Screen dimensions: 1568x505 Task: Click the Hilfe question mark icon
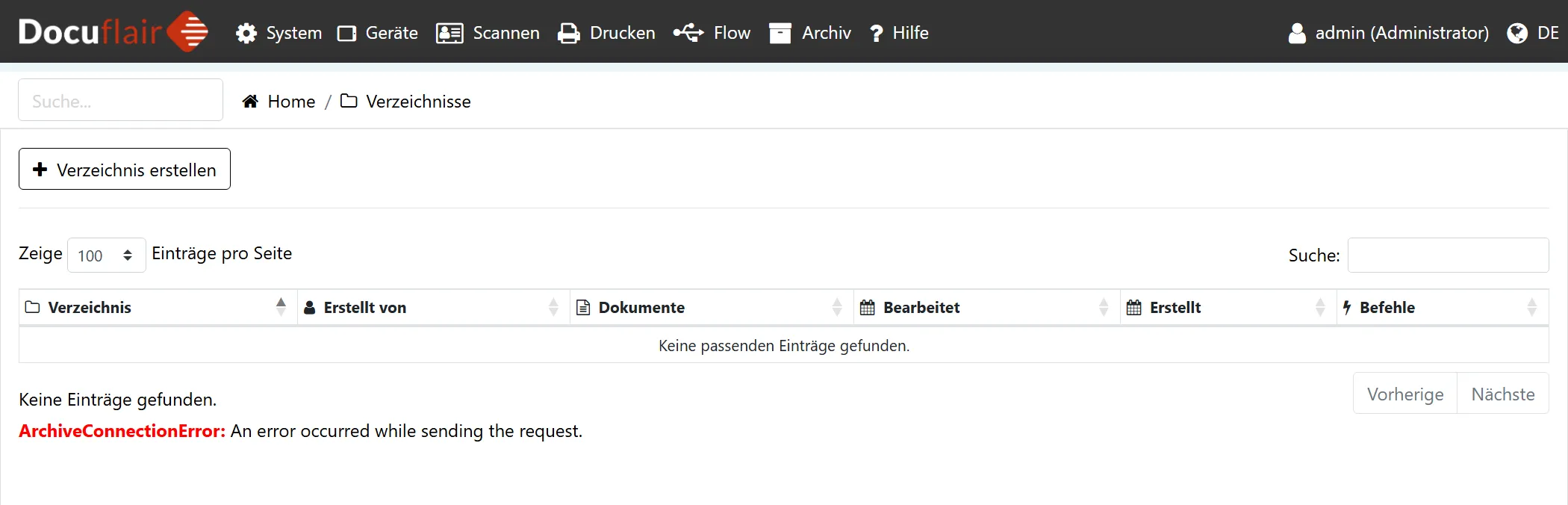pos(877,34)
